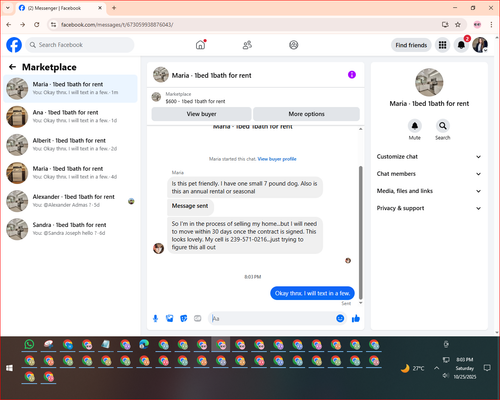Click the 27°C weather widget
This screenshot has height=400, width=500.
(413, 368)
